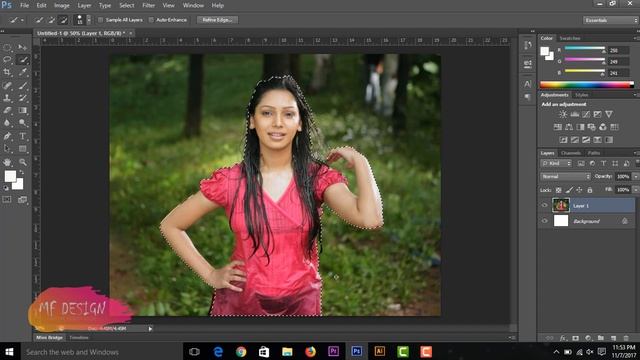Hide Layer 1 visibility eye
640x360 pixels.
tap(544, 205)
